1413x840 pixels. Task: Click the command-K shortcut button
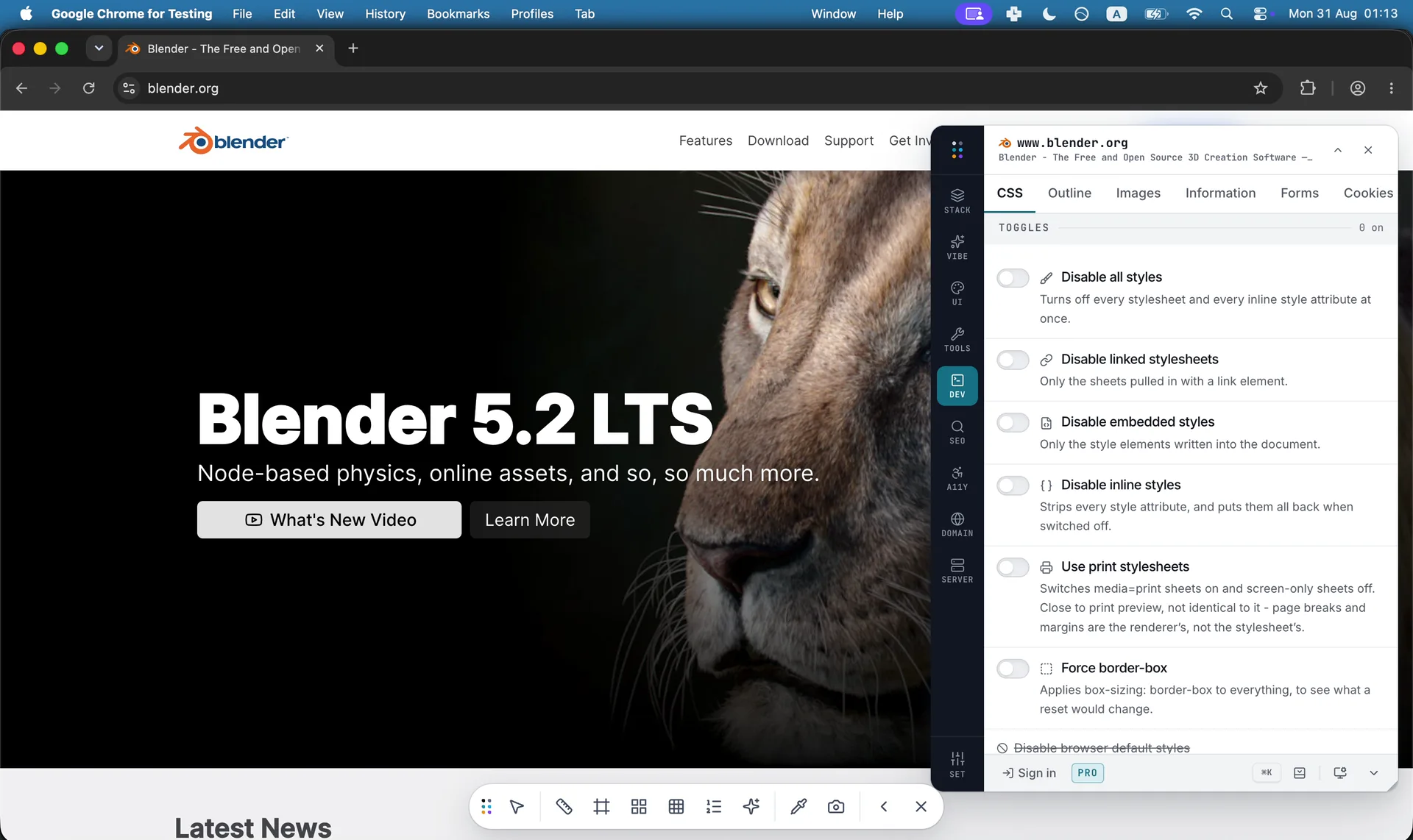1267,773
